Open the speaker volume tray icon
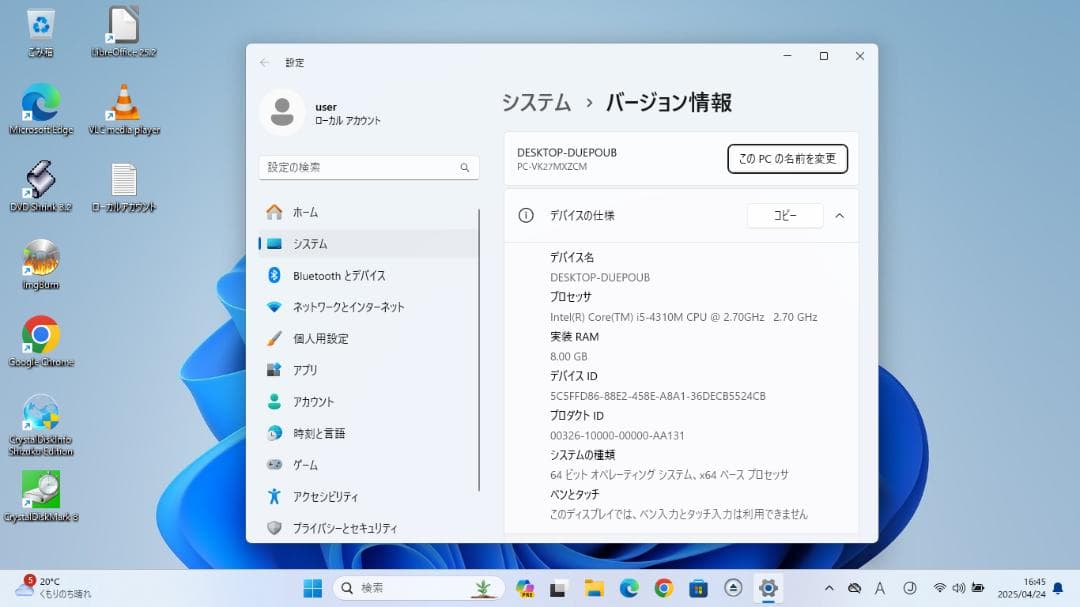Screen dimensions: 1080x607 pyautogui.click(x=958, y=588)
